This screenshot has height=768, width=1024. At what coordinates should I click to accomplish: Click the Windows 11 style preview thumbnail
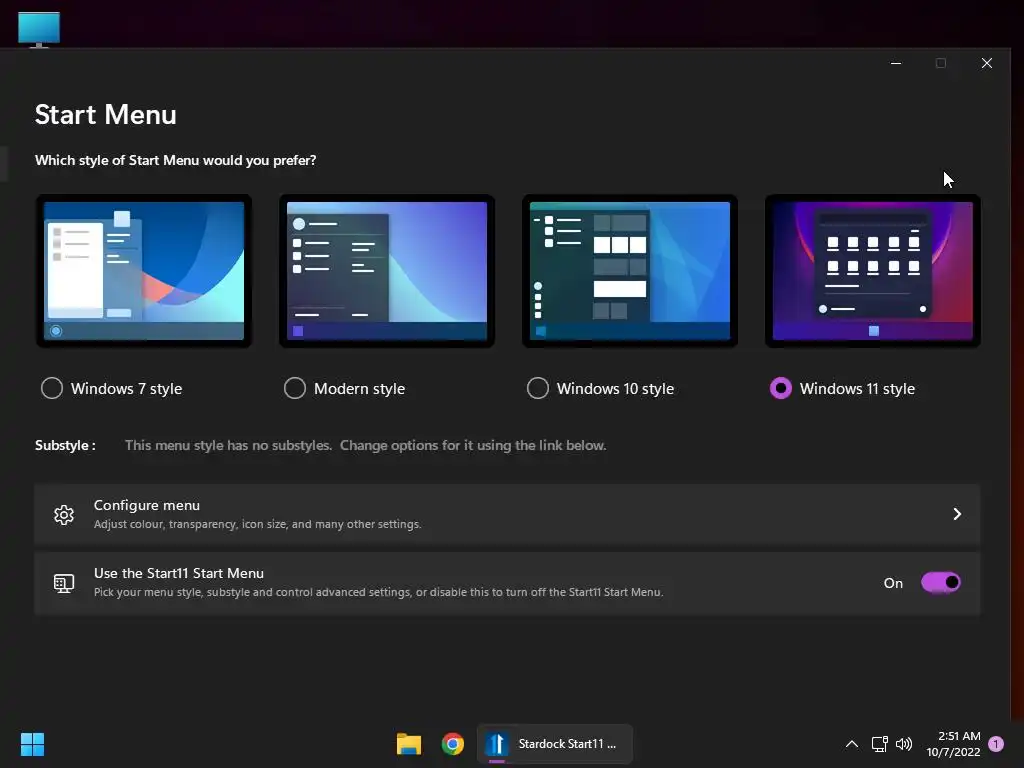(872, 270)
